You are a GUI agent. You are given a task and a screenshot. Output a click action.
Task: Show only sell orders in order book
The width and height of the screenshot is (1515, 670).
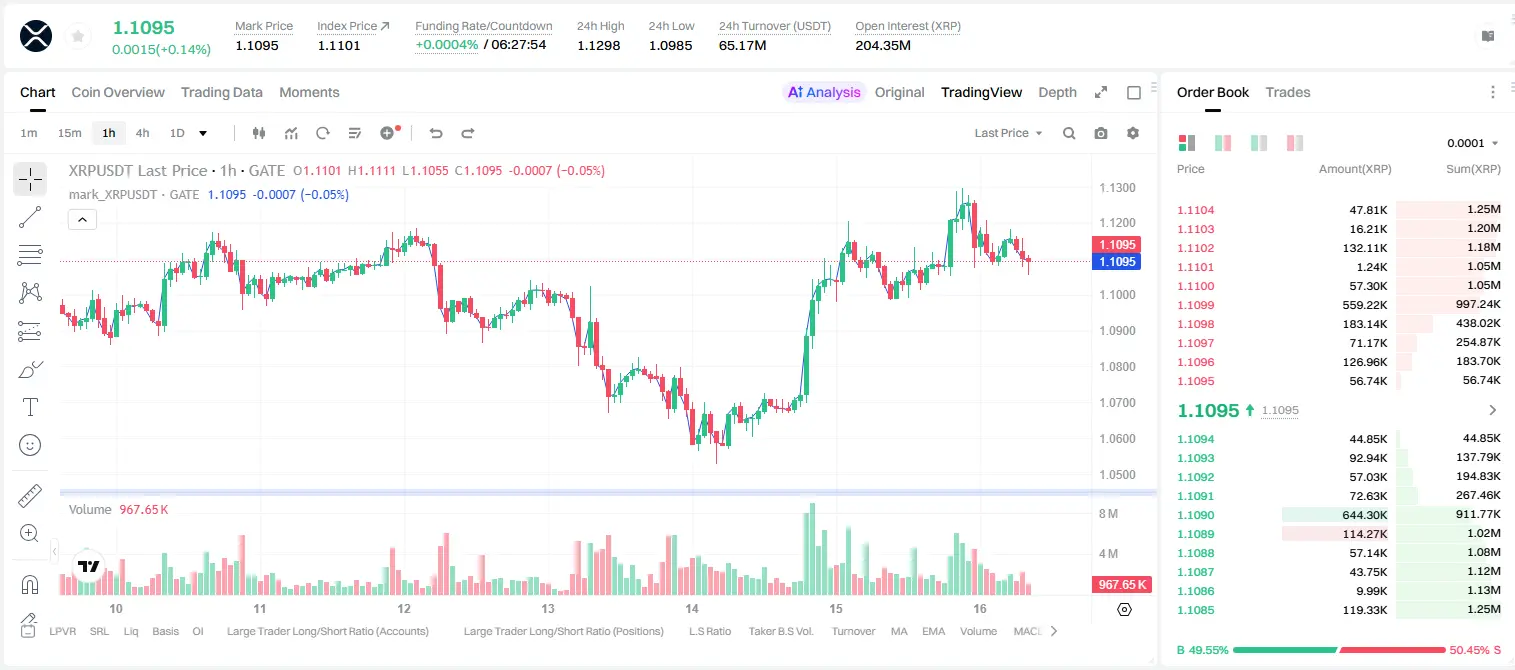click(1295, 143)
